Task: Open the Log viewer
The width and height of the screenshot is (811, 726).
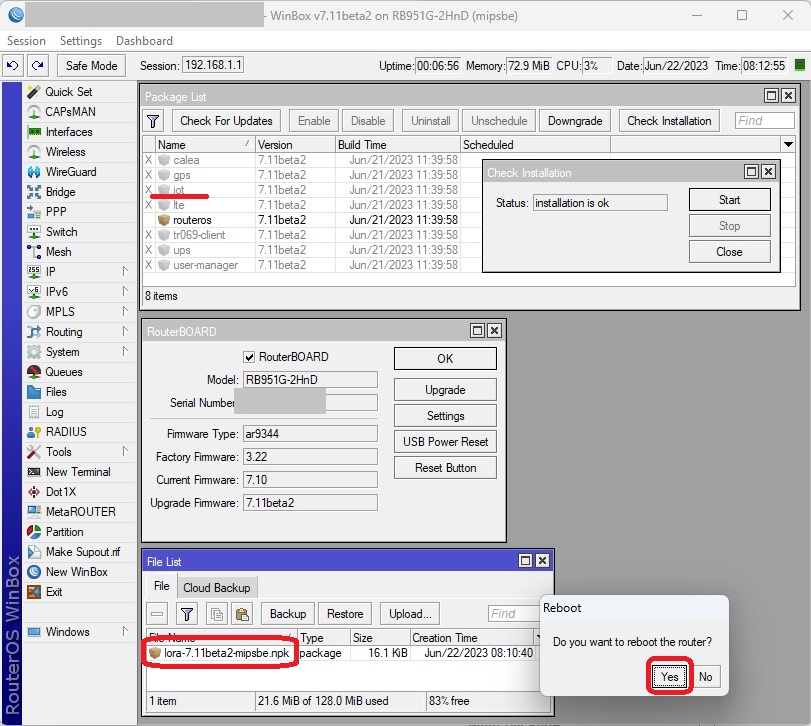Action: pyautogui.click(x=54, y=412)
